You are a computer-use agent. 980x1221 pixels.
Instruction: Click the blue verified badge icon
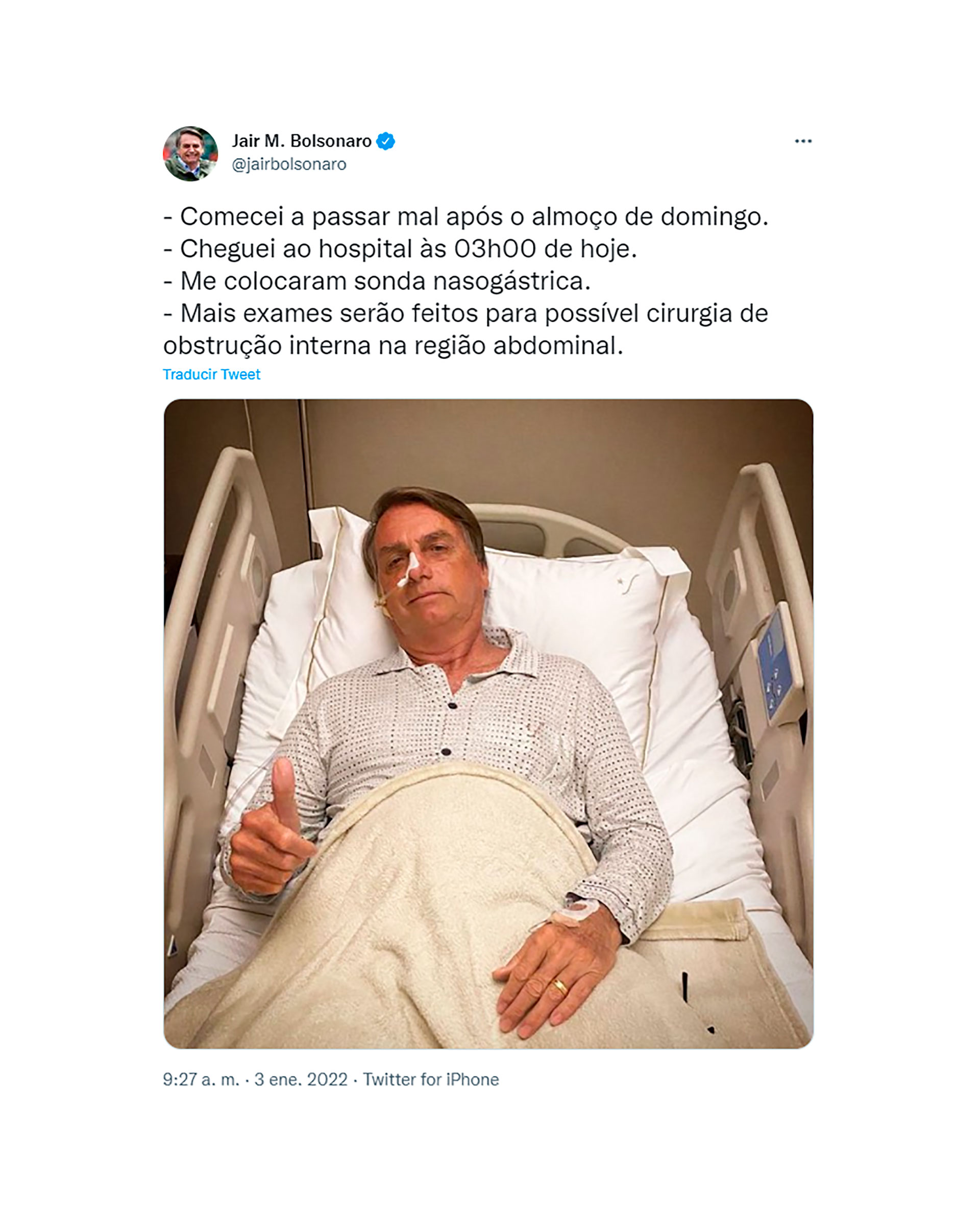pos(385,141)
